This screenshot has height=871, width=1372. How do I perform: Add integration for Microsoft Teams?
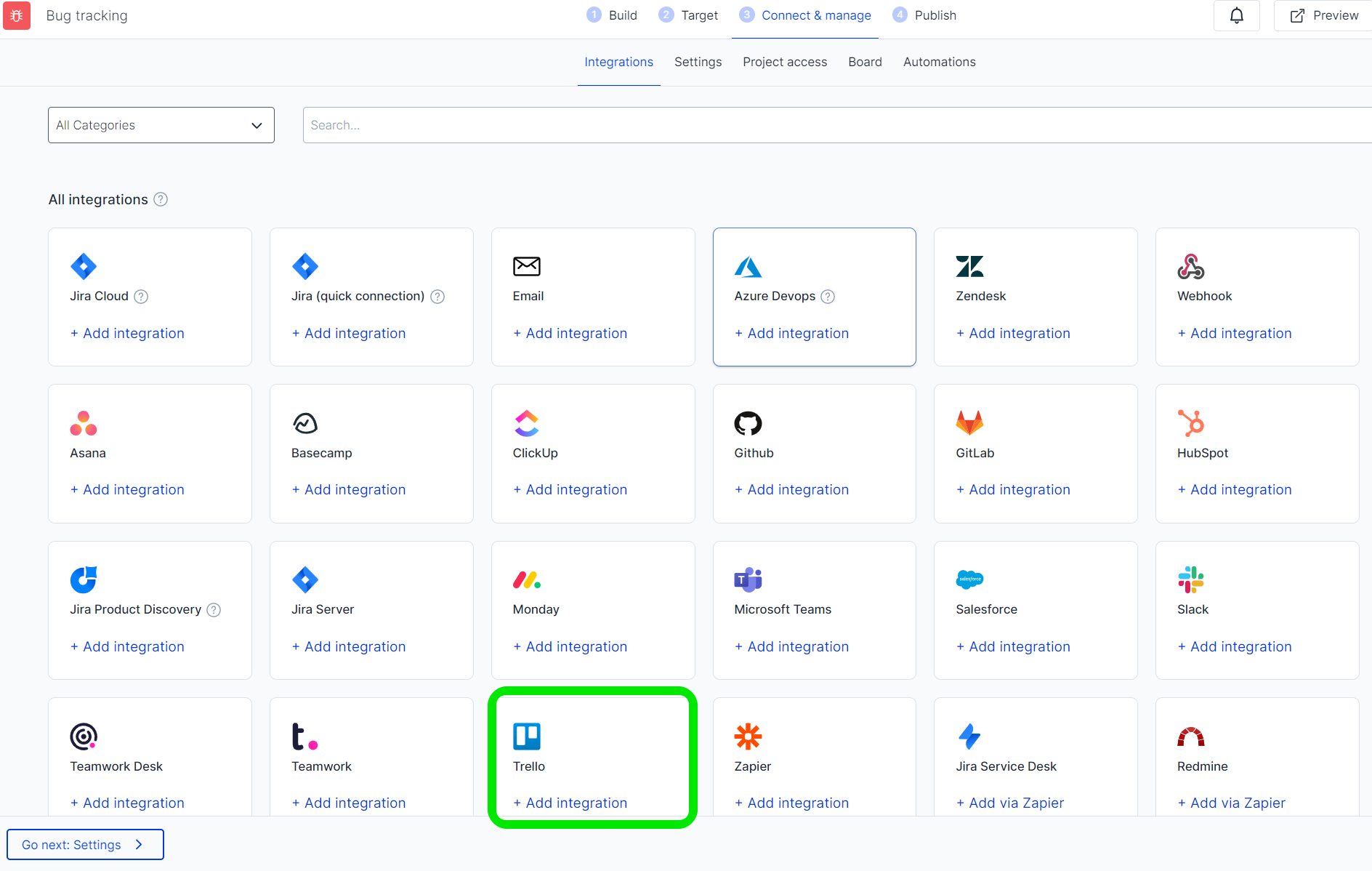791,646
